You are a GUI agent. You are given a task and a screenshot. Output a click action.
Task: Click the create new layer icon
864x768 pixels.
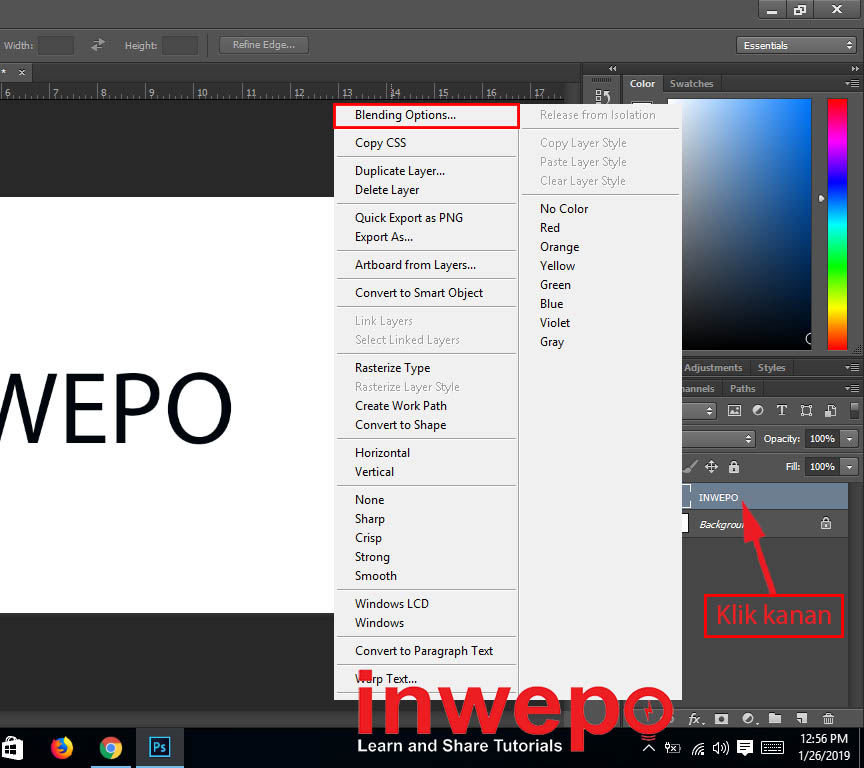[801, 718]
